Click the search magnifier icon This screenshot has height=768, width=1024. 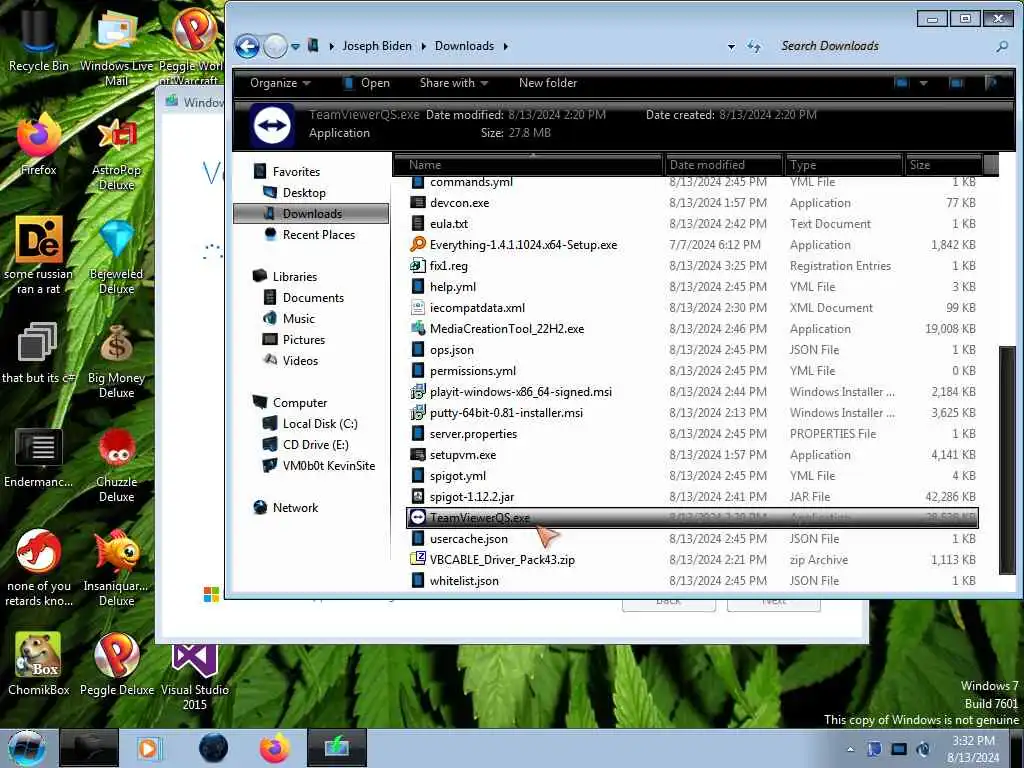[x=1002, y=46]
